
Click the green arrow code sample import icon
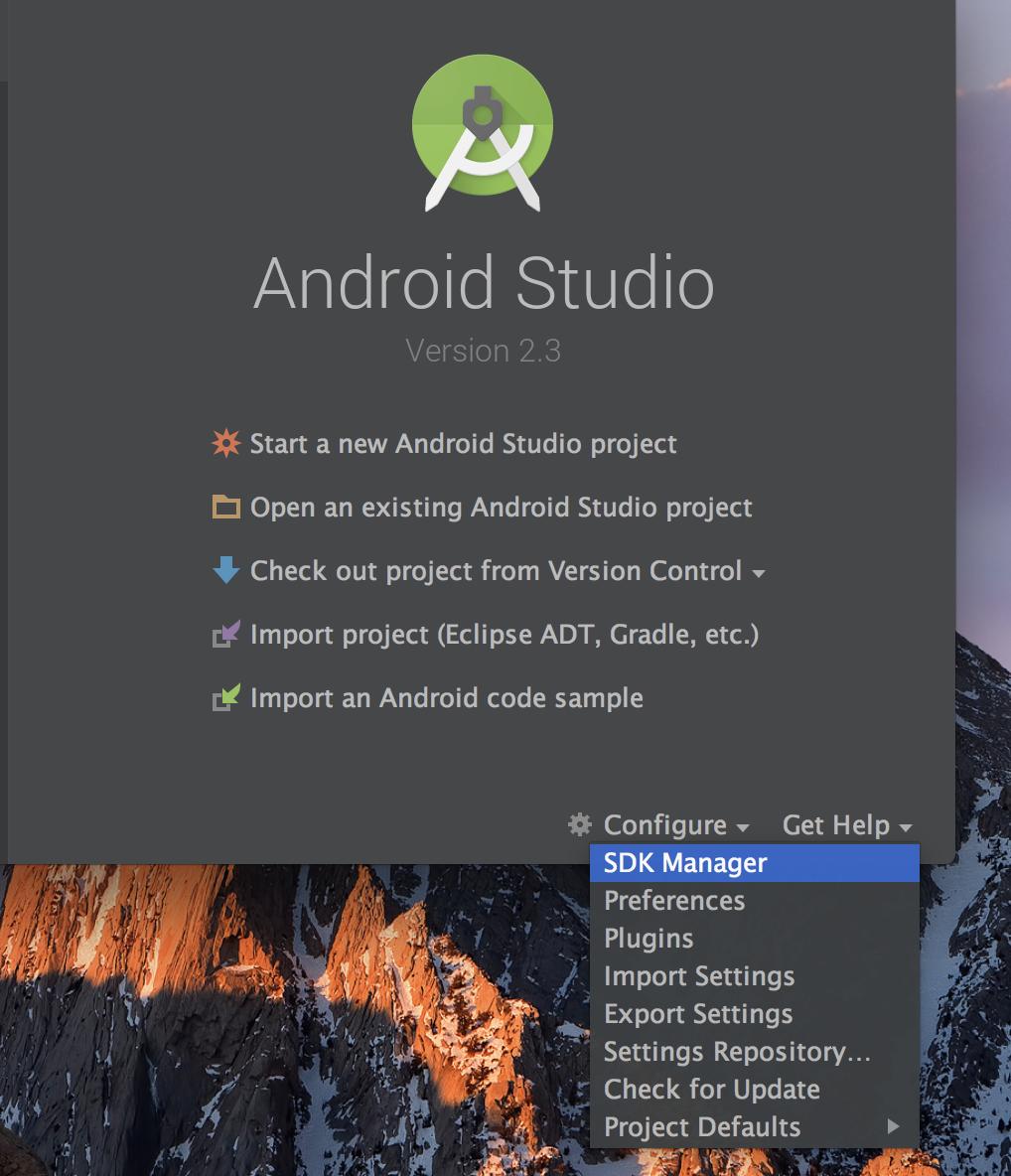[x=225, y=697]
